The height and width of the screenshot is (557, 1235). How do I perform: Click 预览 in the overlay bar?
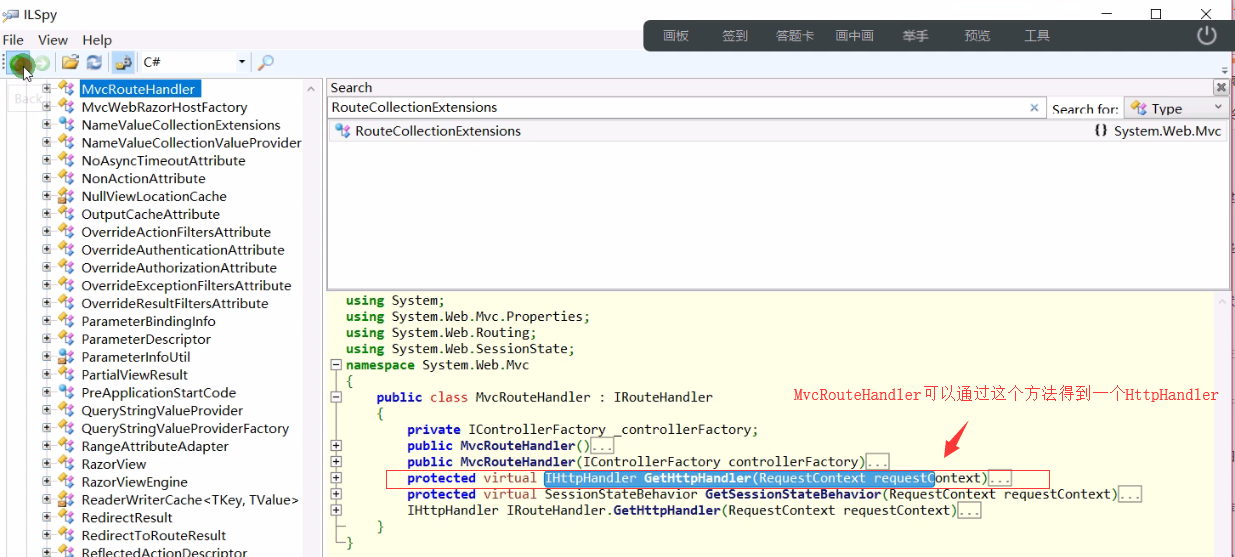point(977,36)
